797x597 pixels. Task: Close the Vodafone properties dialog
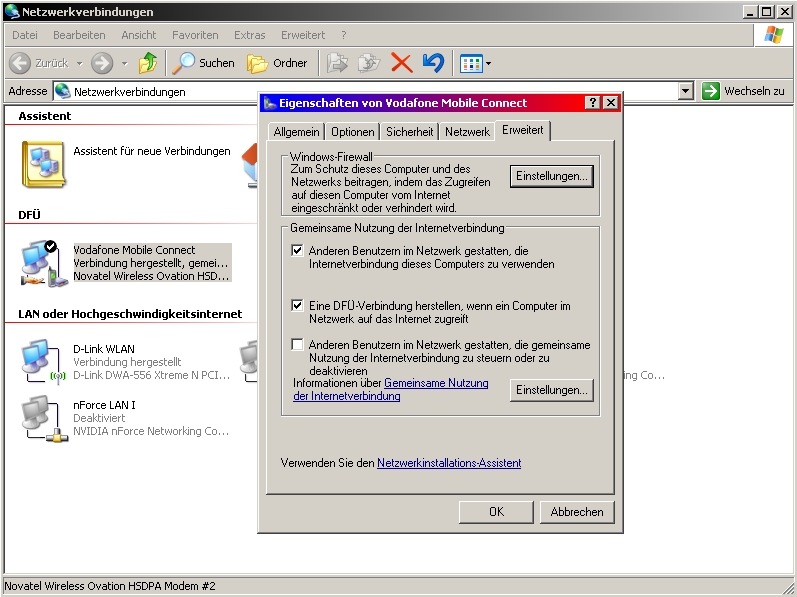tap(610, 103)
